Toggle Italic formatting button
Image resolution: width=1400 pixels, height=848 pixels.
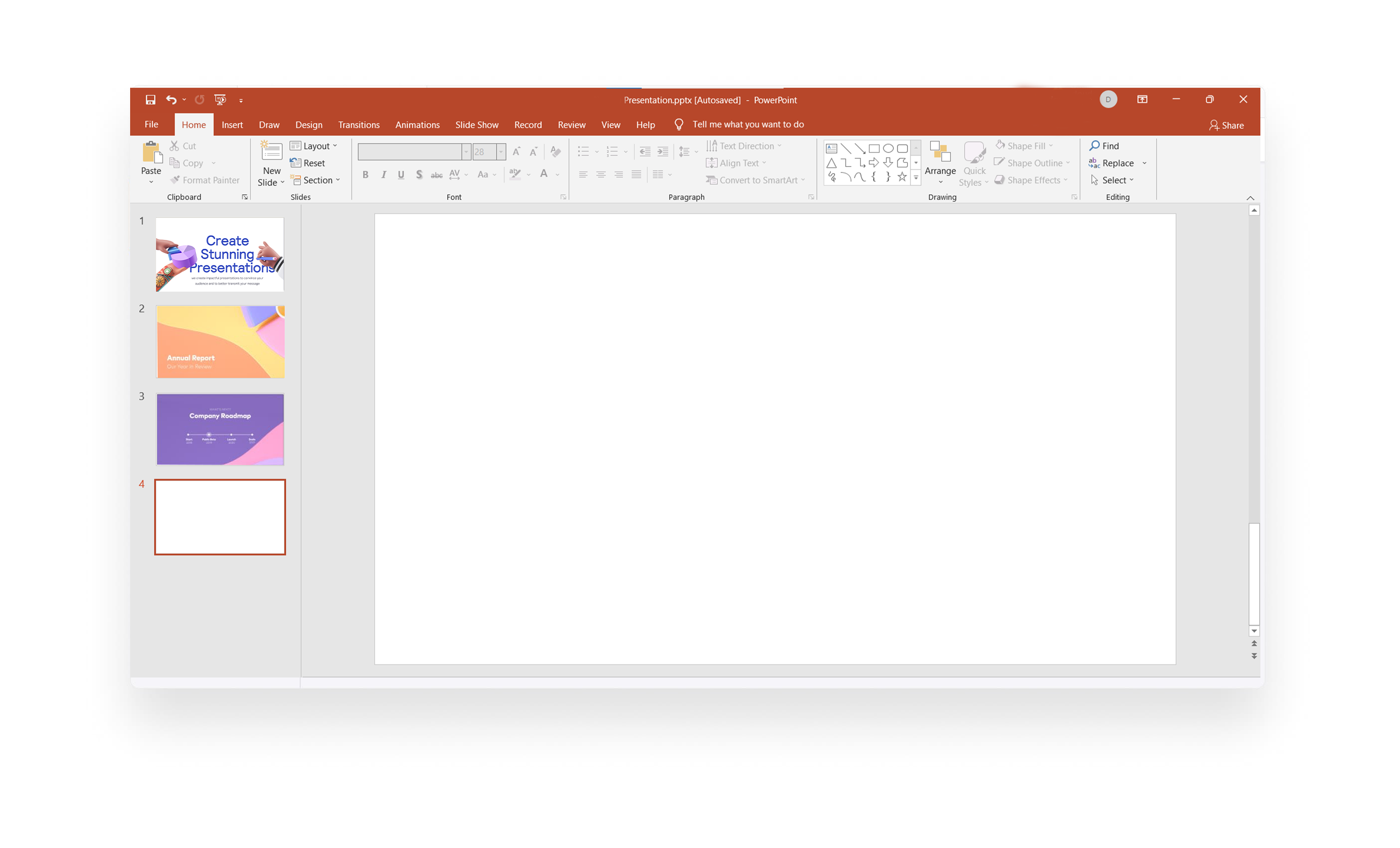[383, 174]
